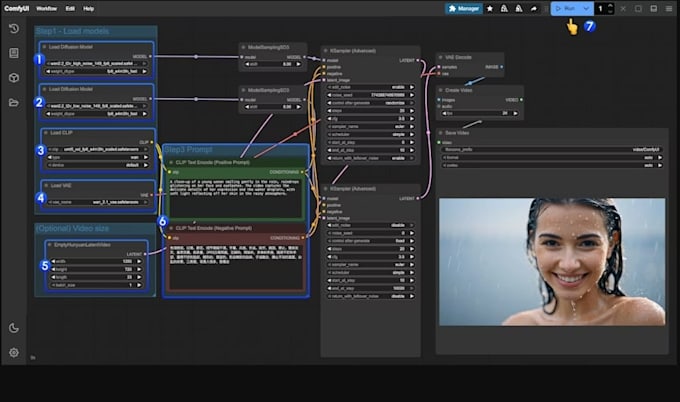Image resolution: width=680 pixels, height=402 pixels.
Task: Open the Help menu
Action: point(88,9)
